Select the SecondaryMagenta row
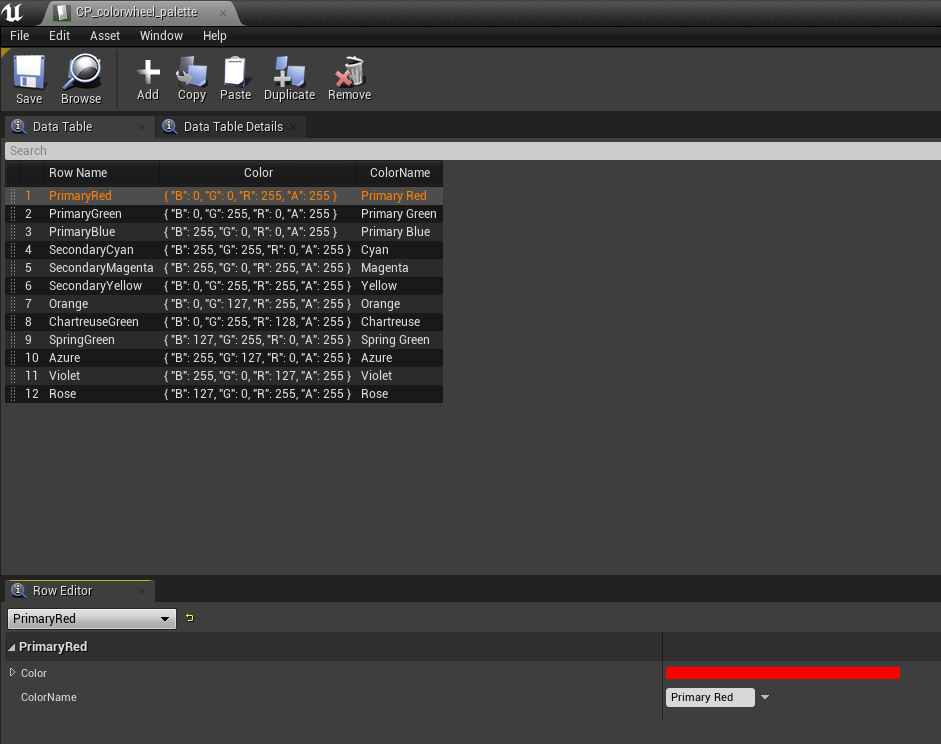The height and width of the screenshot is (744, 941). point(224,268)
